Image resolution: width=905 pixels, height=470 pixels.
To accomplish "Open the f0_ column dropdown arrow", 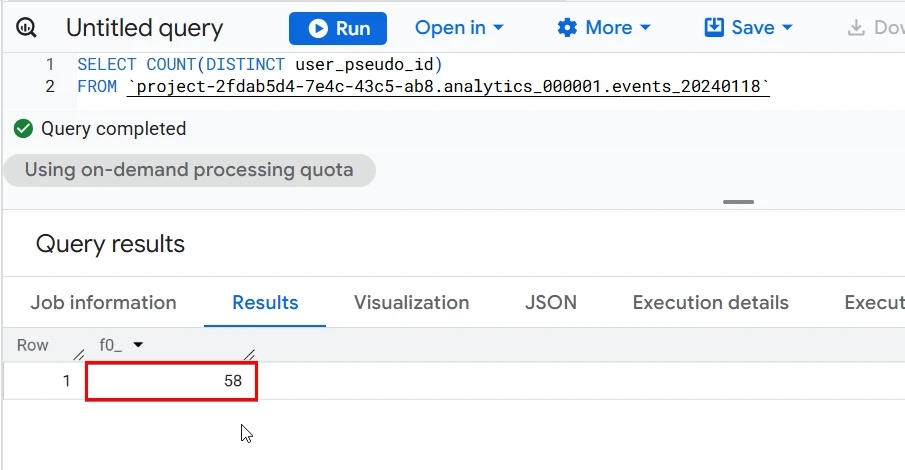I will coord(138,345).
